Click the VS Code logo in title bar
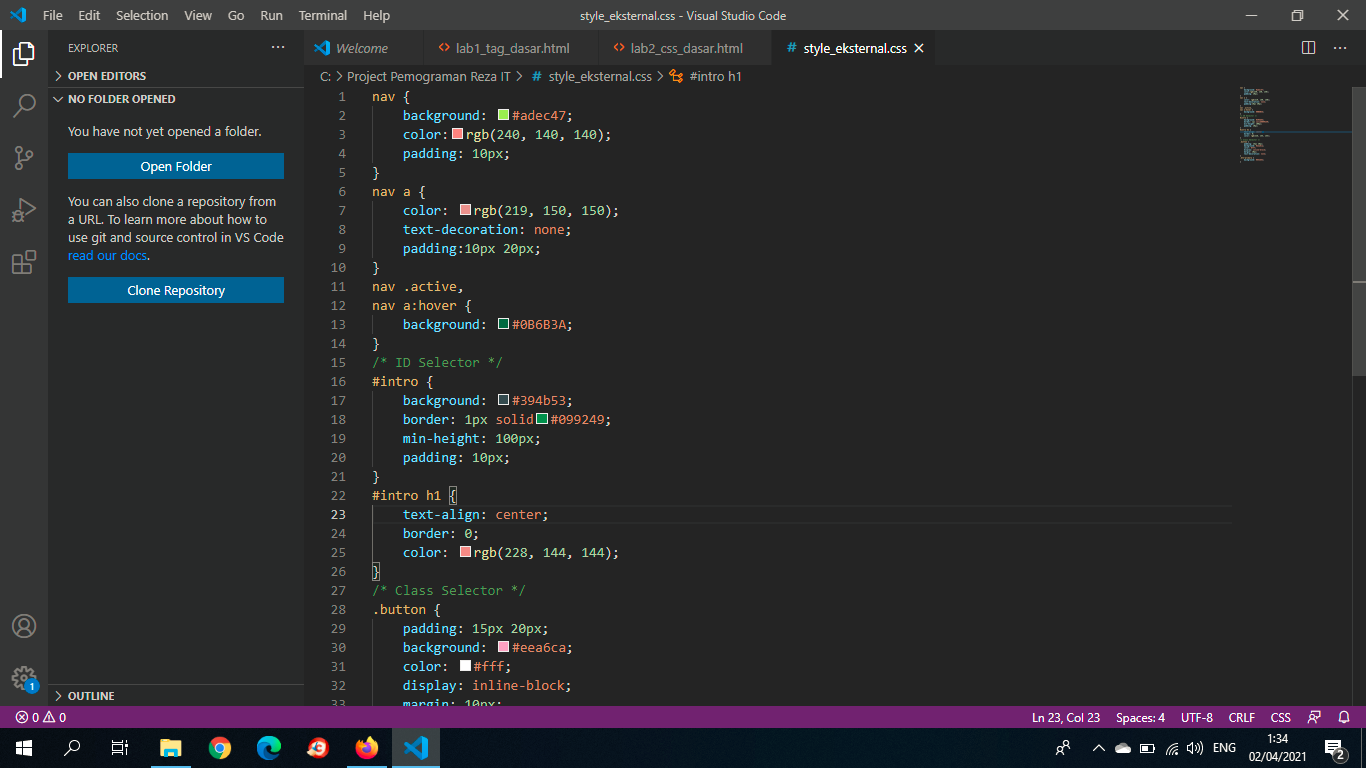The image size is (1366, 768). [x=17, y=15]
